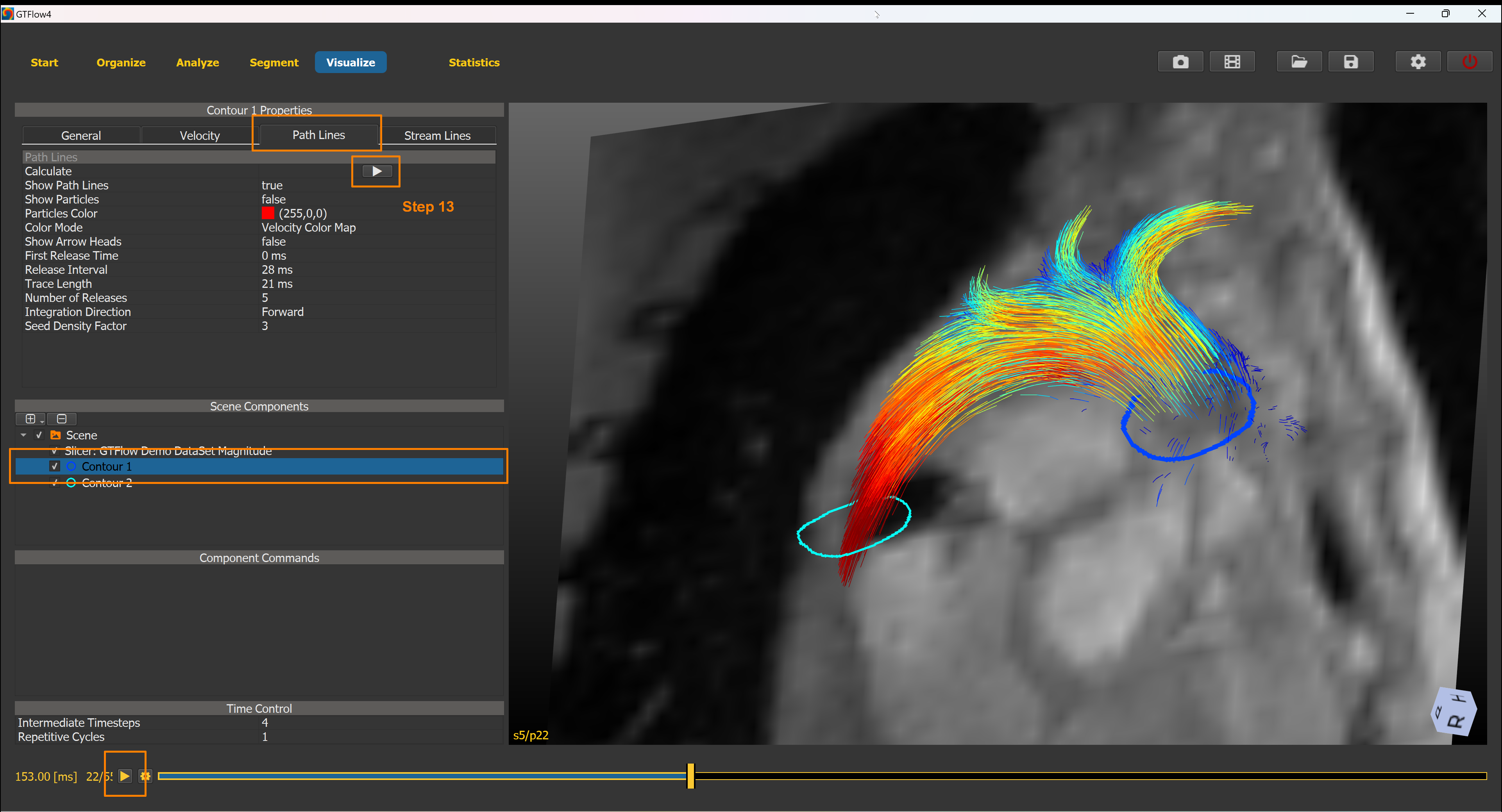This screenshot has height=812, width=1502.
Task: Open the Segment section
Action: [274, 62]
